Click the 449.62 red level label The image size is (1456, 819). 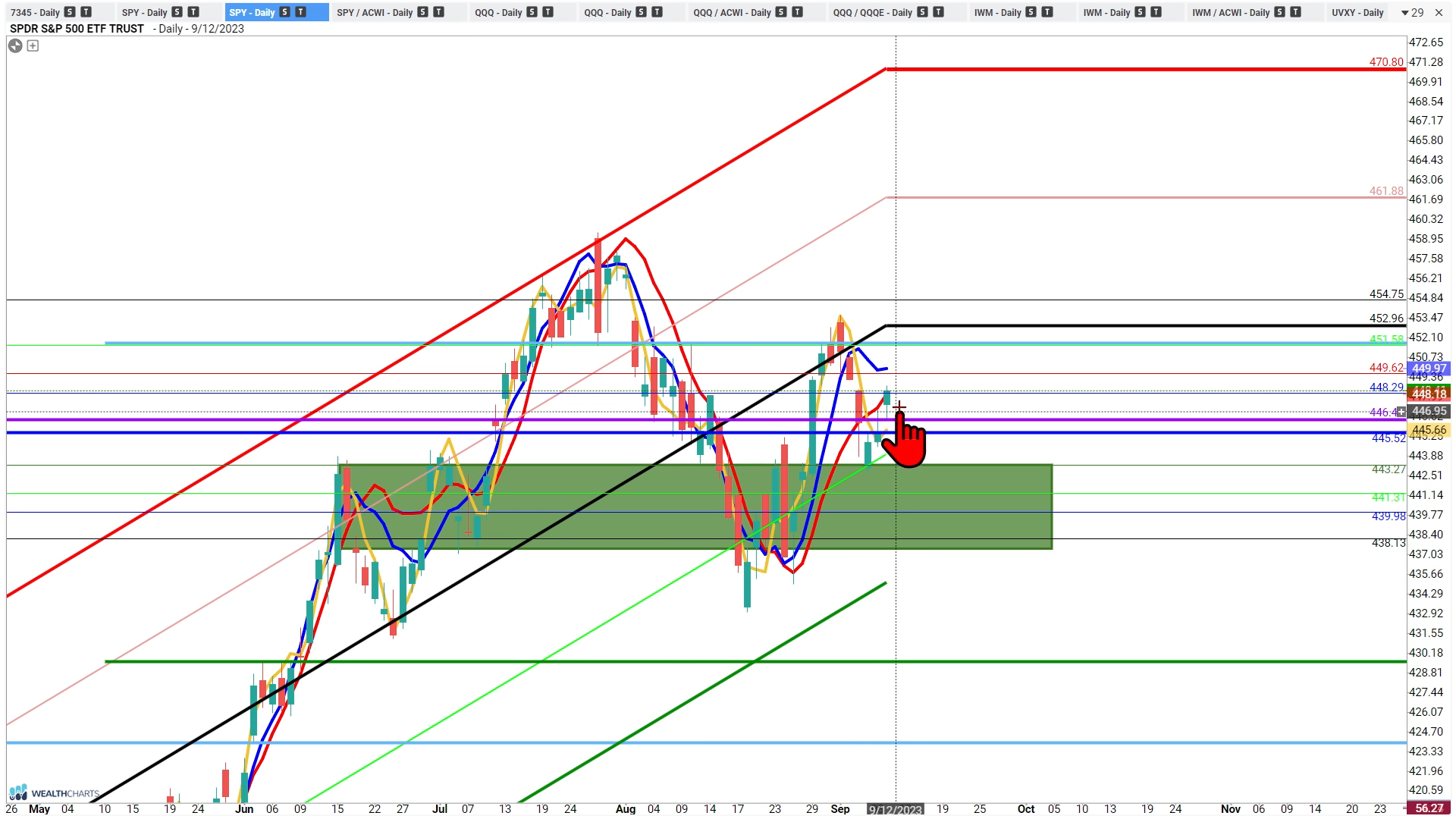coord(1386,368)
